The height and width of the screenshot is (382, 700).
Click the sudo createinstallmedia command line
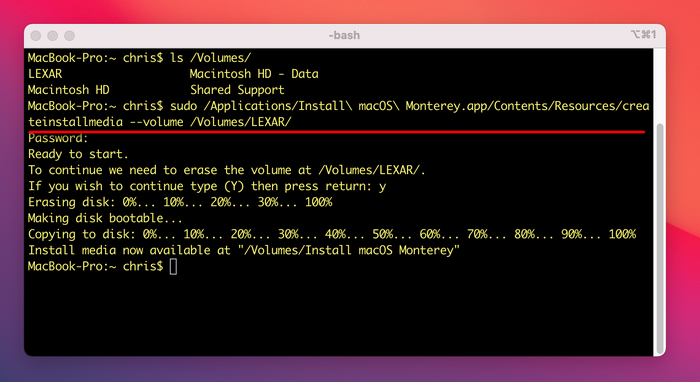(x=338, y=114)
